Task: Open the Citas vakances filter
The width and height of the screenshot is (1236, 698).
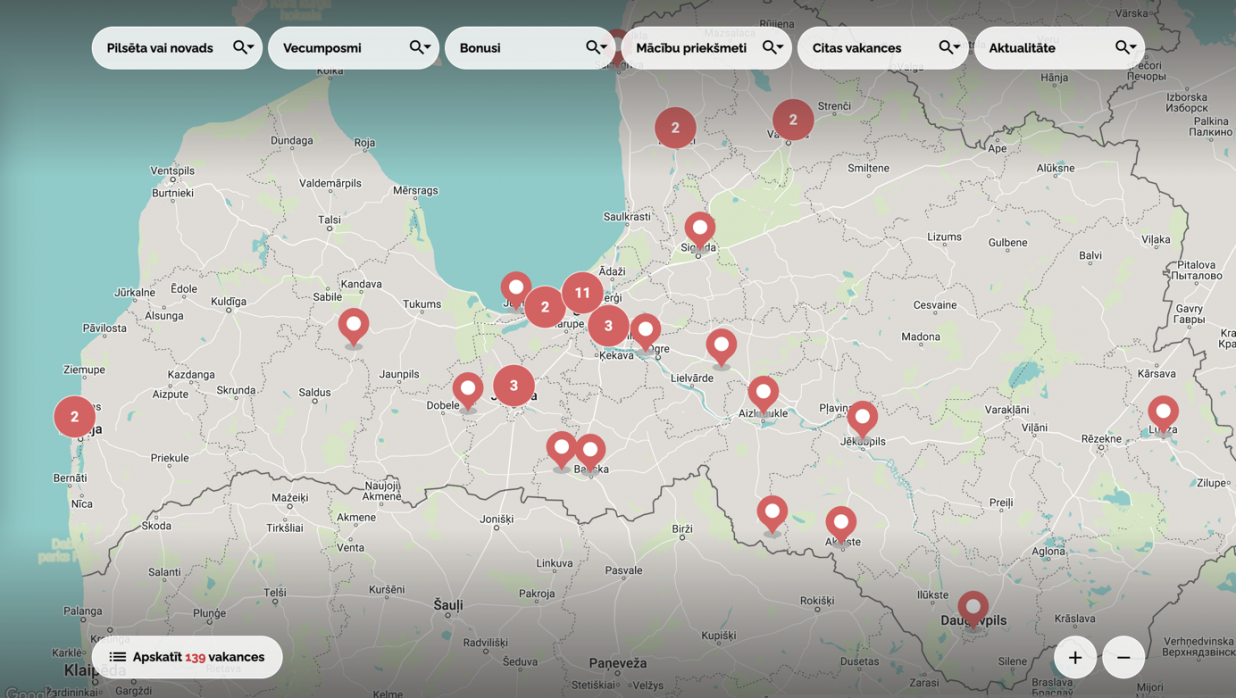Action: coord(882,48)
